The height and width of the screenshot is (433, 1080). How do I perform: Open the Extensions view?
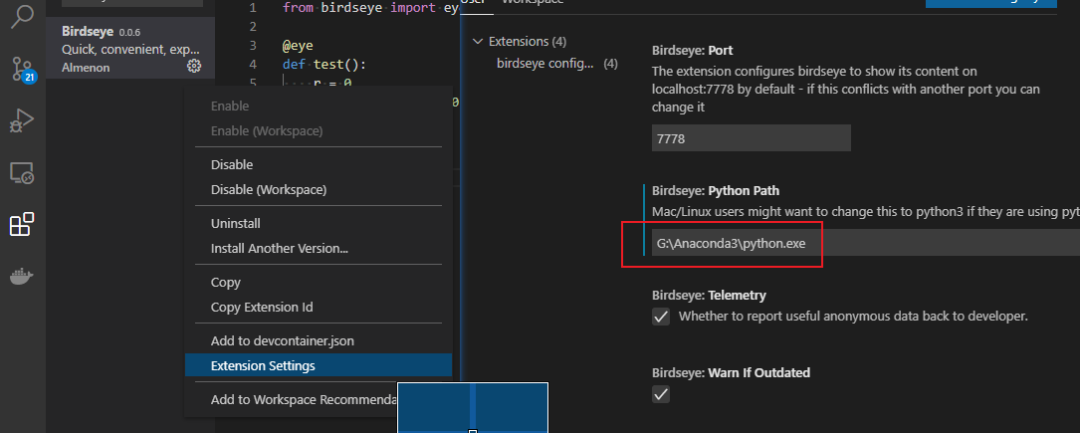(22, 224)
